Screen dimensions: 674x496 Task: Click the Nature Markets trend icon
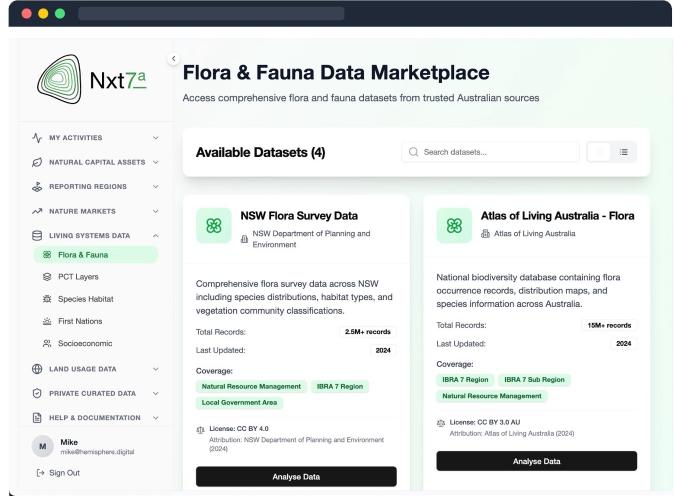tap(37, 211)
